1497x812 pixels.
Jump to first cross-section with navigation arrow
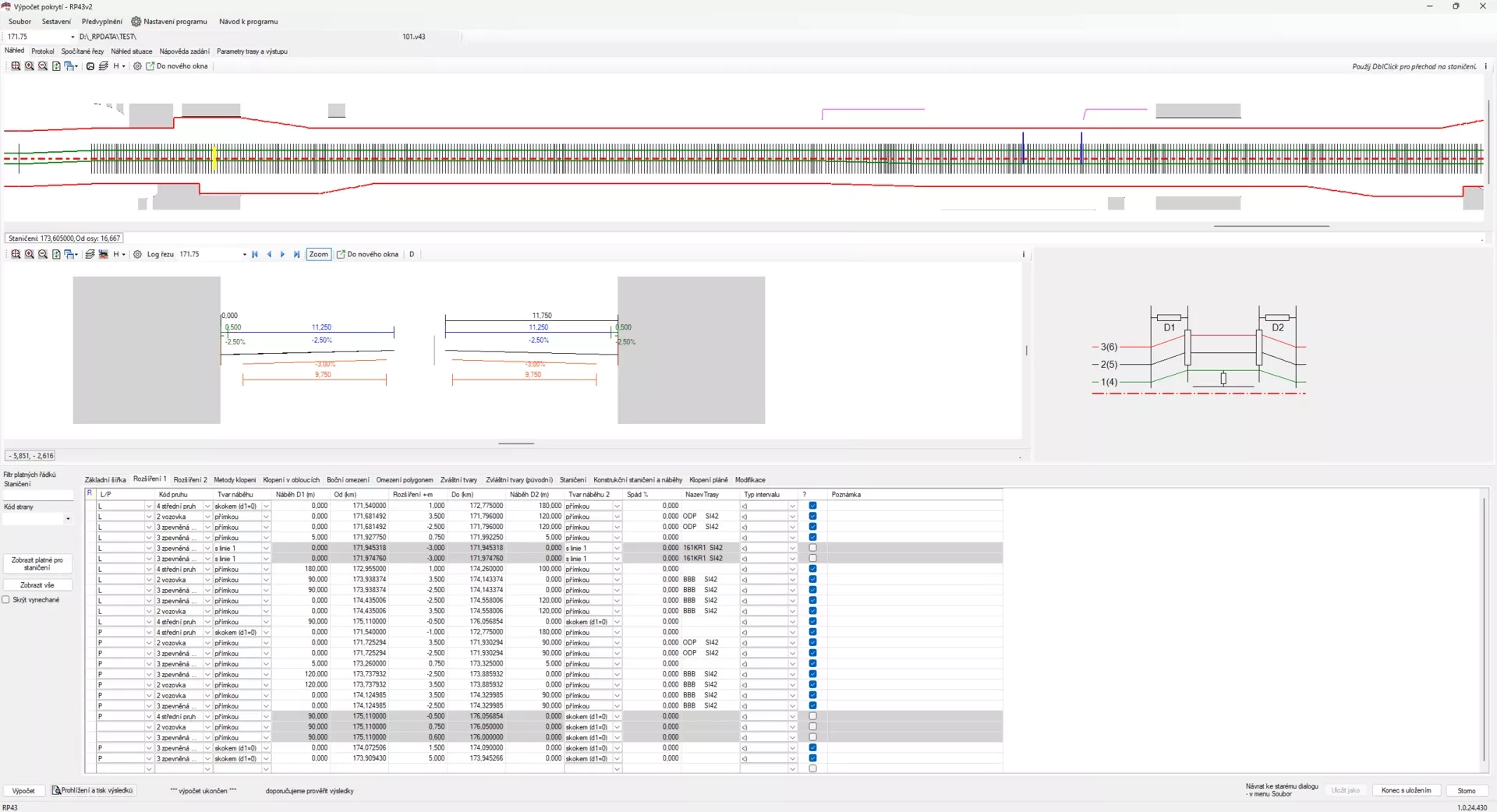255,254
